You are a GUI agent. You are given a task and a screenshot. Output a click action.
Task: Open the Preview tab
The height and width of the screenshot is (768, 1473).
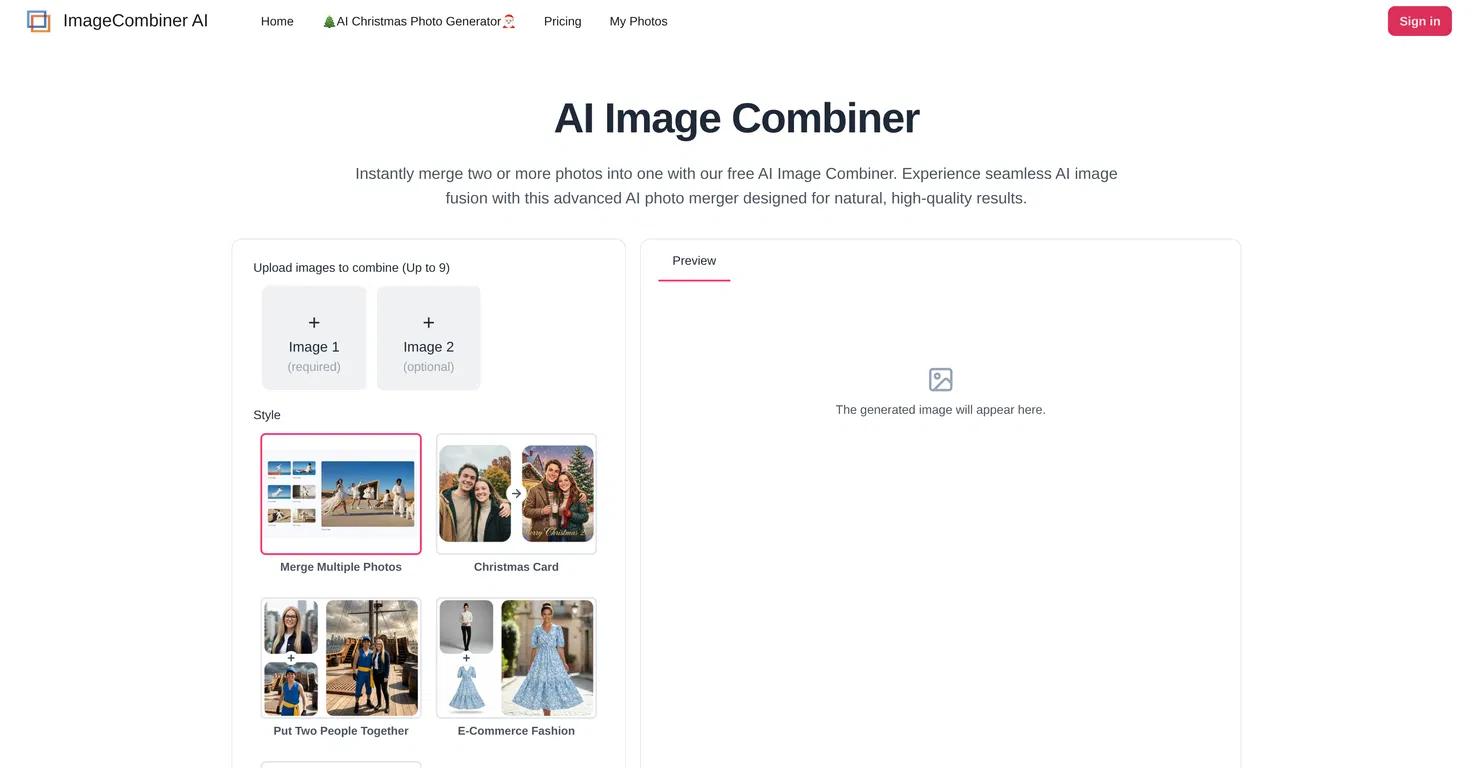pyautogui.click(x=694, y=261)
